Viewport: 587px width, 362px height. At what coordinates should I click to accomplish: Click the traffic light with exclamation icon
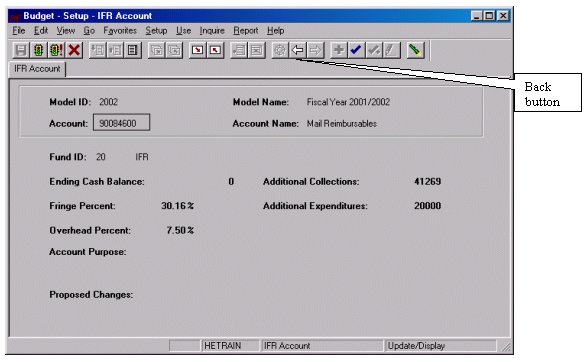(x=56, y=50)
